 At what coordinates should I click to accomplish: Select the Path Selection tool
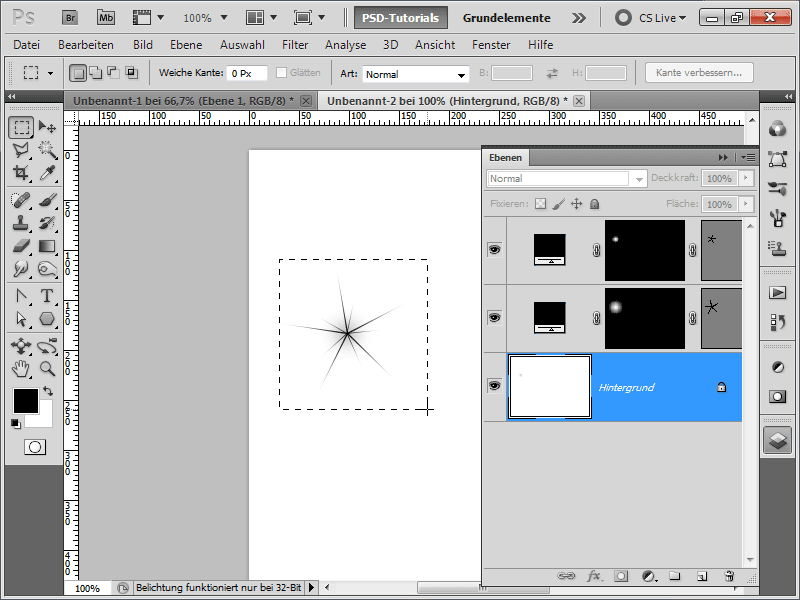click(21, 319)
